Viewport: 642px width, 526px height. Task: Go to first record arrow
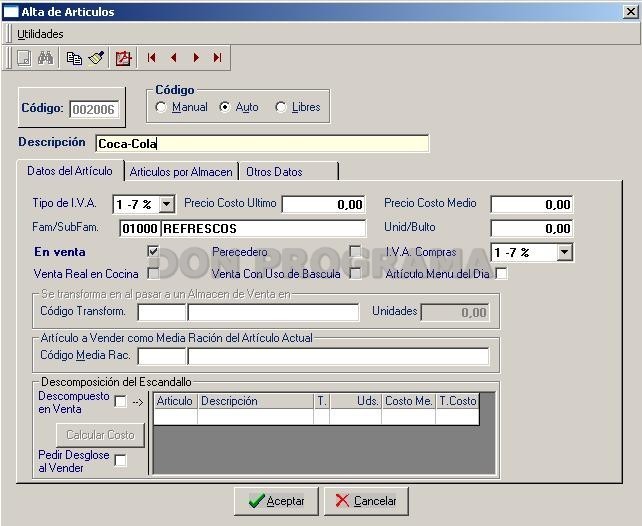point(151,58)
